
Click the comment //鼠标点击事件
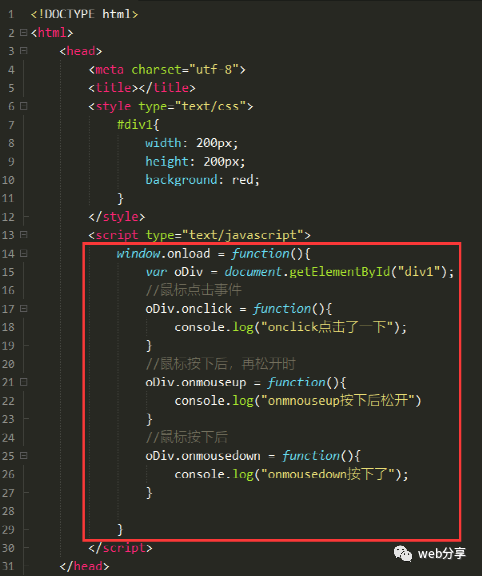point(194,290)
